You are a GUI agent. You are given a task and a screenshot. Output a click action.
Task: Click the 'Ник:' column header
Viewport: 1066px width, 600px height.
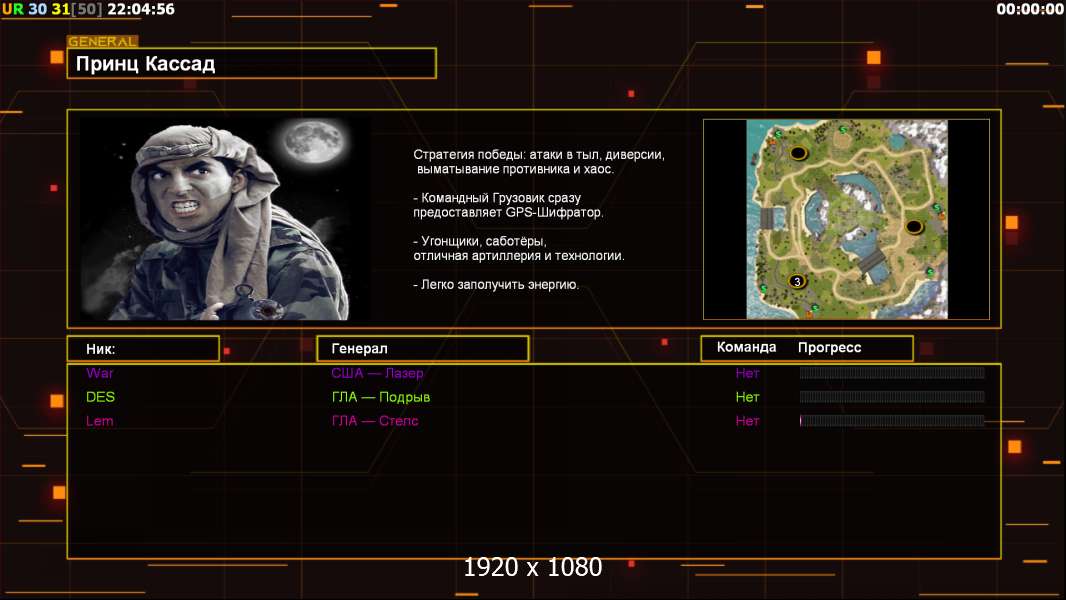[x=143, y=349]
